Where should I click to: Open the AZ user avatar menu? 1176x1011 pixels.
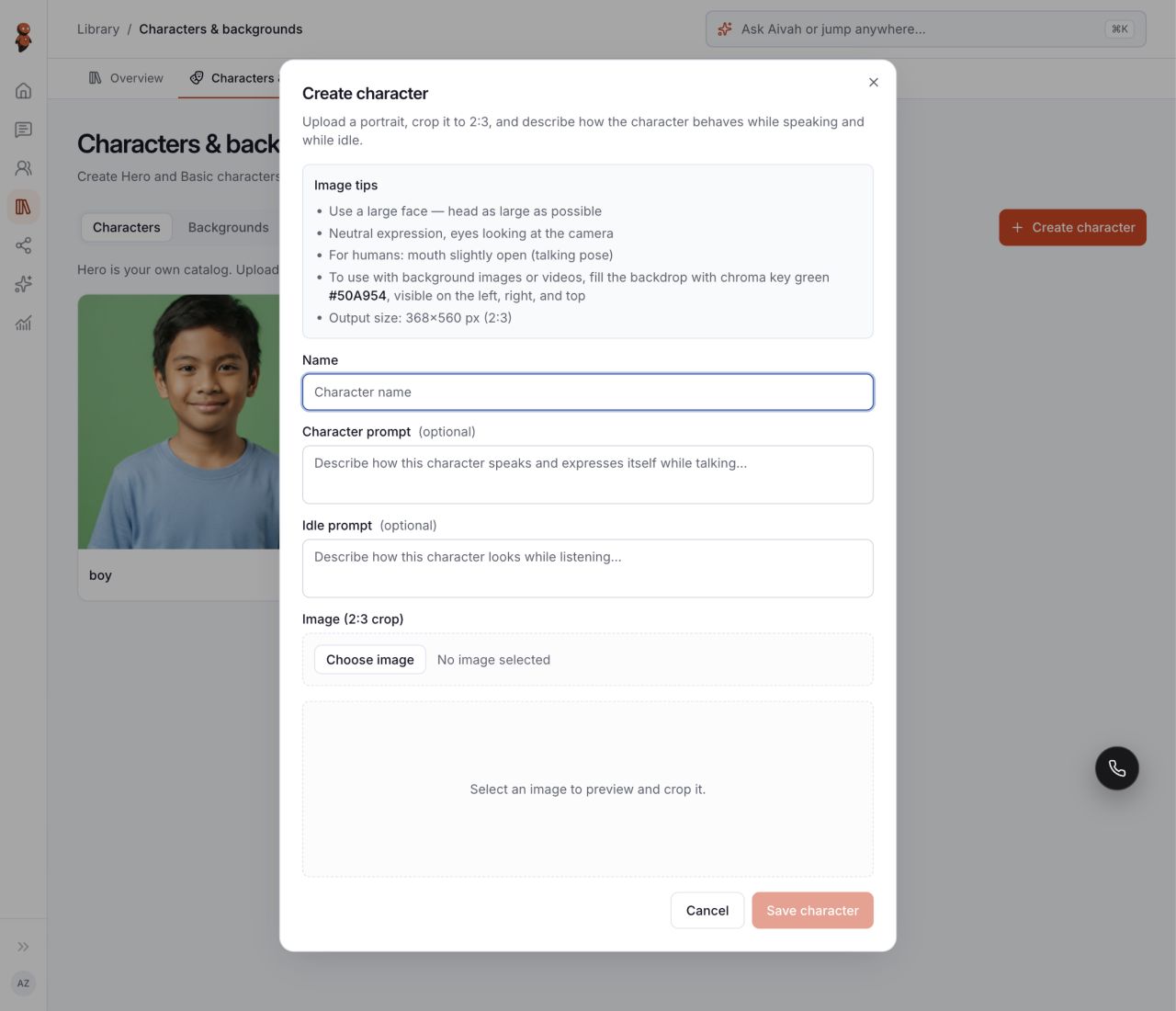(24, 983)
